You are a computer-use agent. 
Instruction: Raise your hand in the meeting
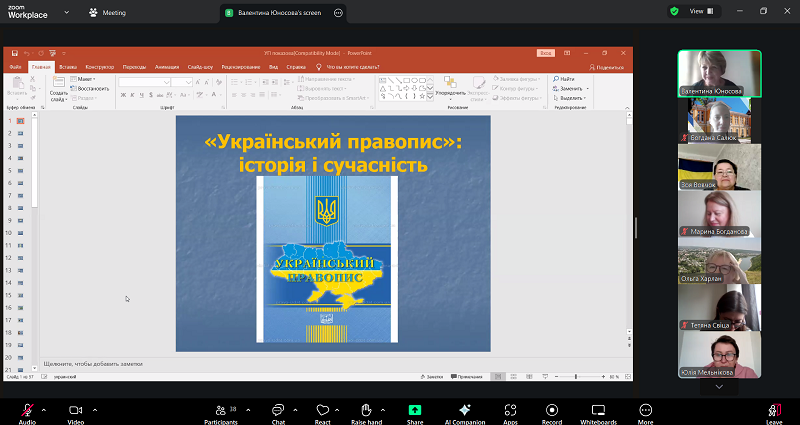(367, 410)
